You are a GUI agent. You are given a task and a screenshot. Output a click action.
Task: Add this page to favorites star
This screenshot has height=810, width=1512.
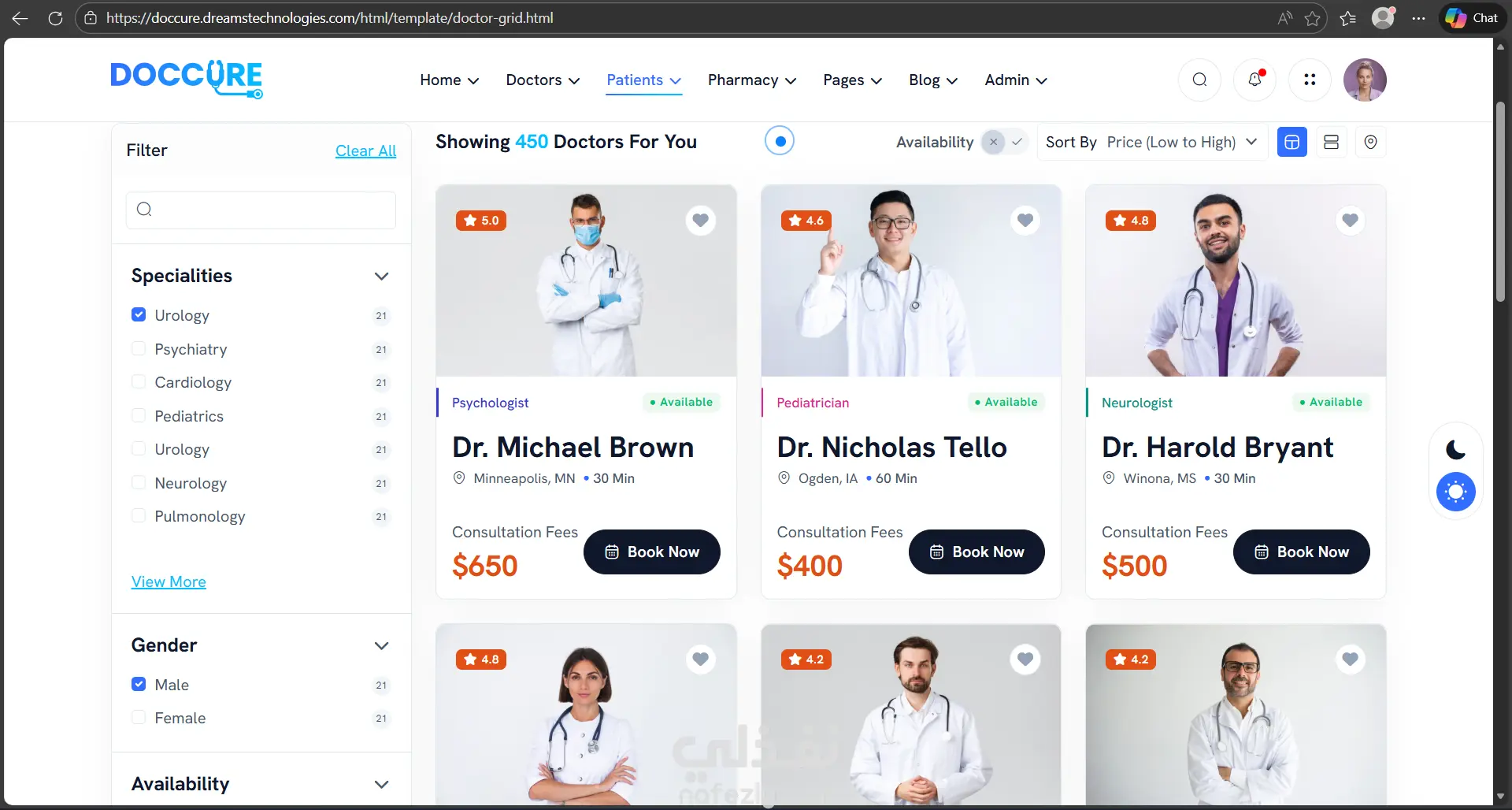1312,18
